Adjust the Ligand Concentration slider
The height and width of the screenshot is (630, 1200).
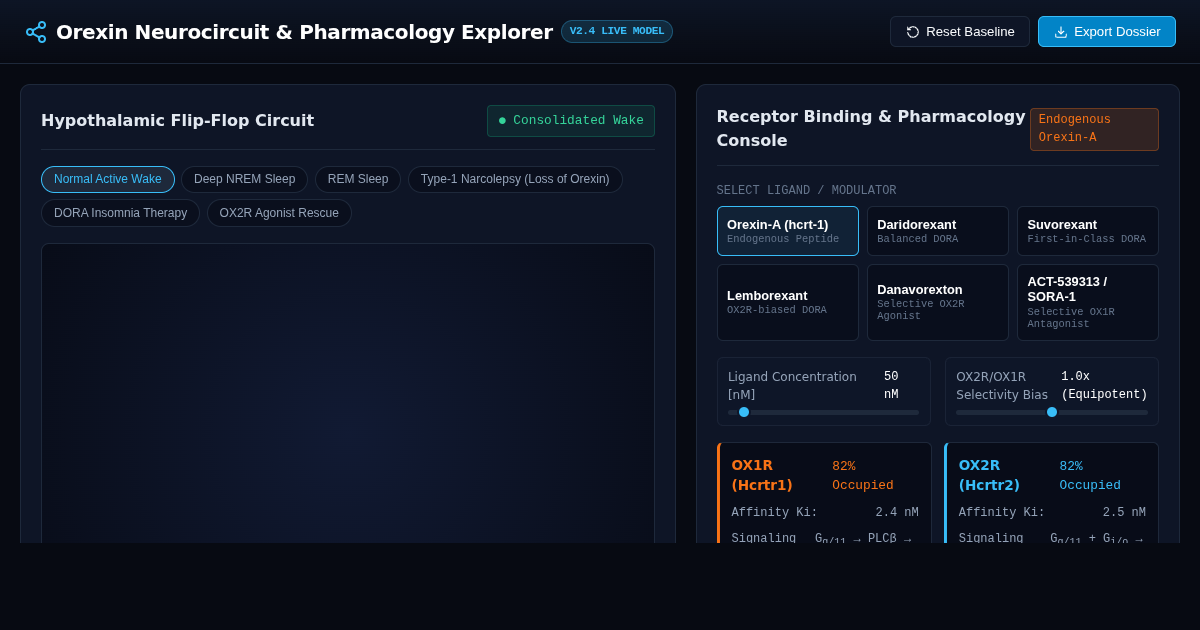point(823,412)
